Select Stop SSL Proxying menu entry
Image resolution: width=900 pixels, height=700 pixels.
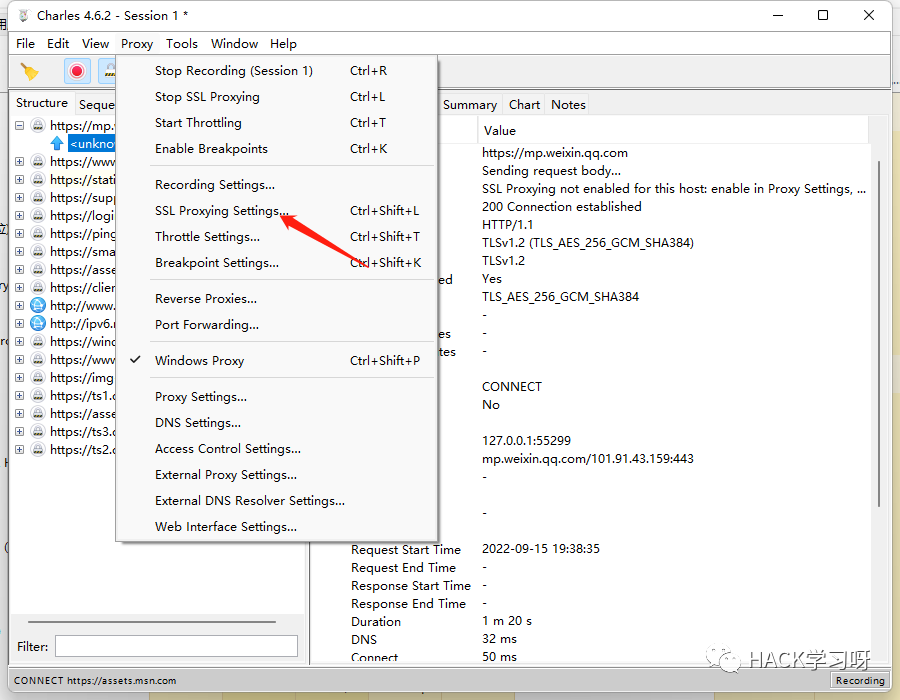276,96
